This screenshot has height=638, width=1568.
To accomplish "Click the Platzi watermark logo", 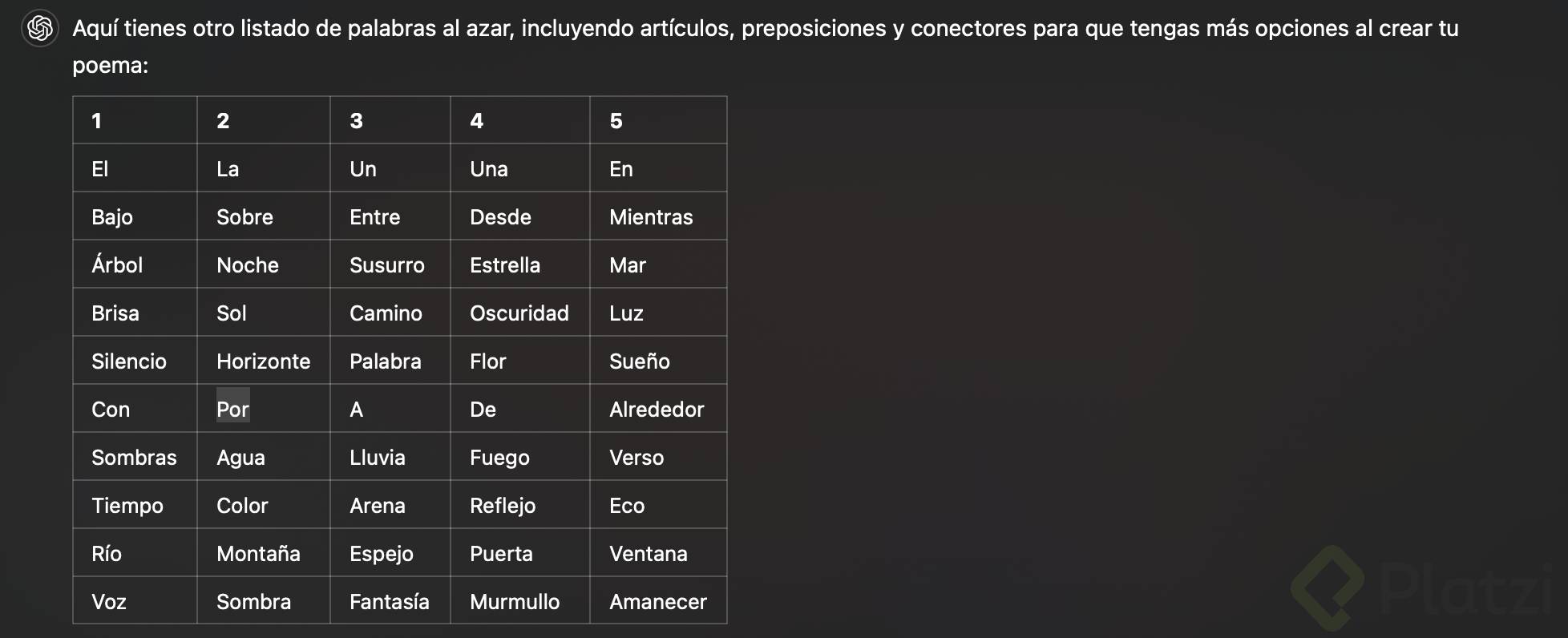I will (1420, 588).
